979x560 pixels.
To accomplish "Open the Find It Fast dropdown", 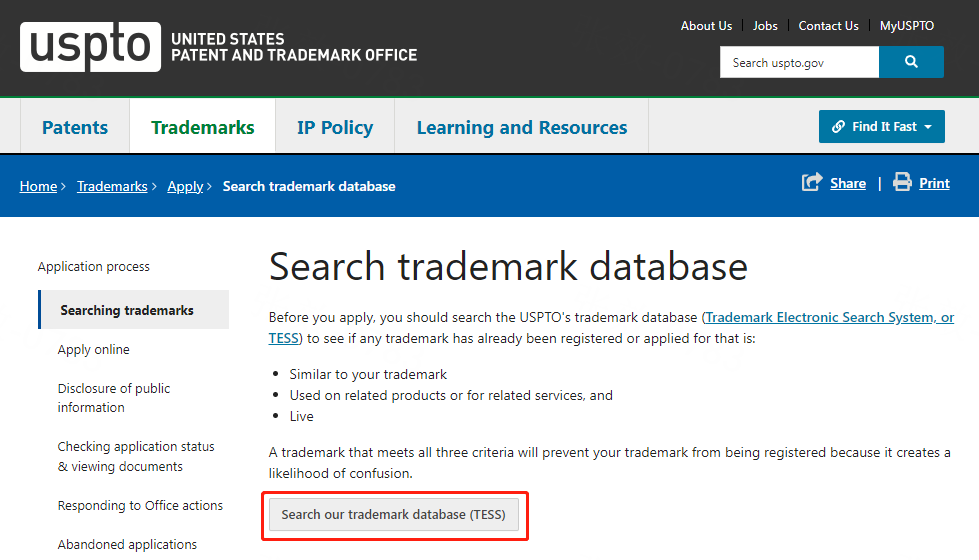I will (x=882, y=127).
